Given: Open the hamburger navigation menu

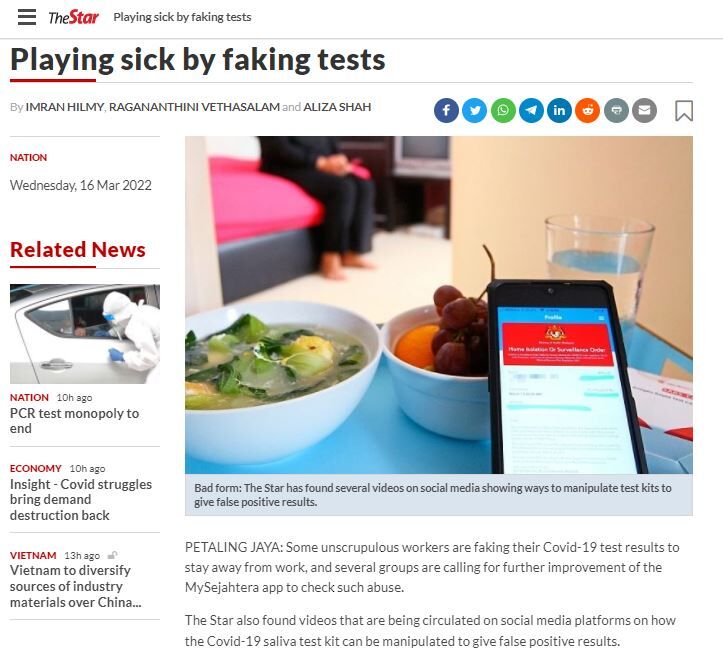Looking at the screenshot, I should point(27,17).
